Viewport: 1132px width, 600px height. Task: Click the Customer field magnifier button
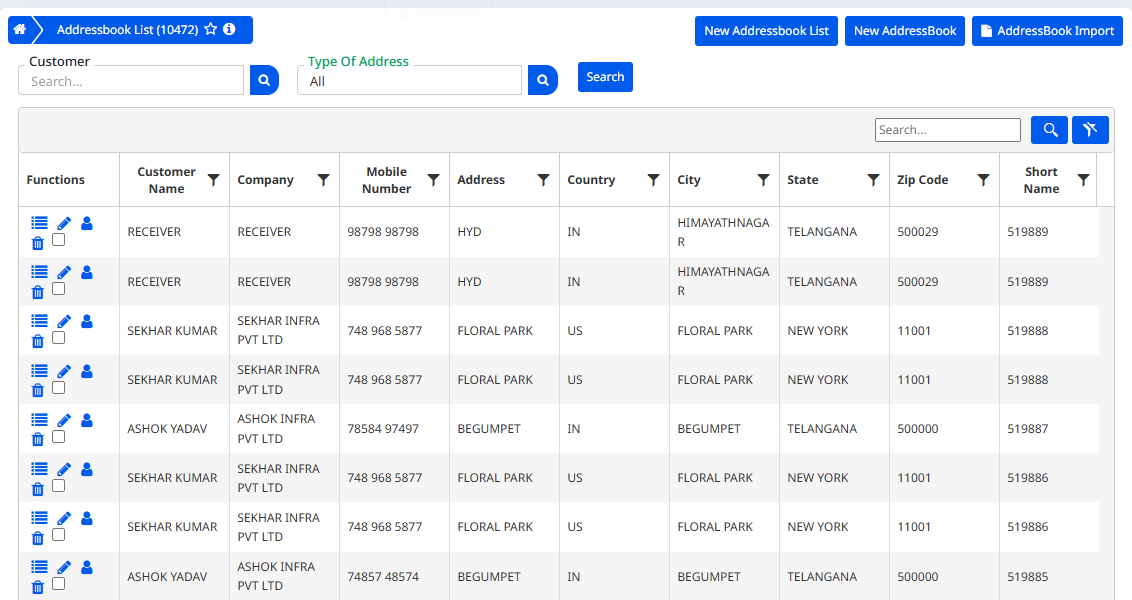click(264, 80)
